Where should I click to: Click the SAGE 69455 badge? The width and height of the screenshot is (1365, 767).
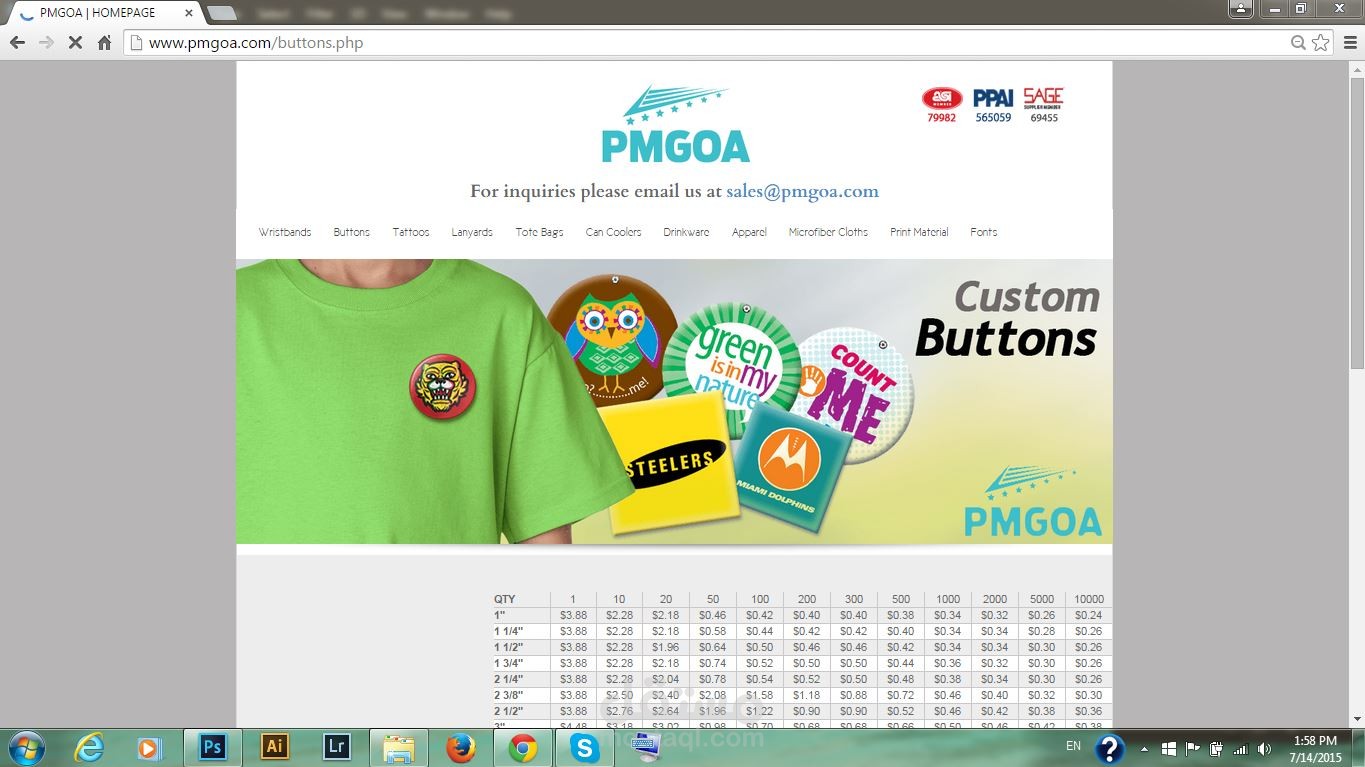[x=1043, y=105]
